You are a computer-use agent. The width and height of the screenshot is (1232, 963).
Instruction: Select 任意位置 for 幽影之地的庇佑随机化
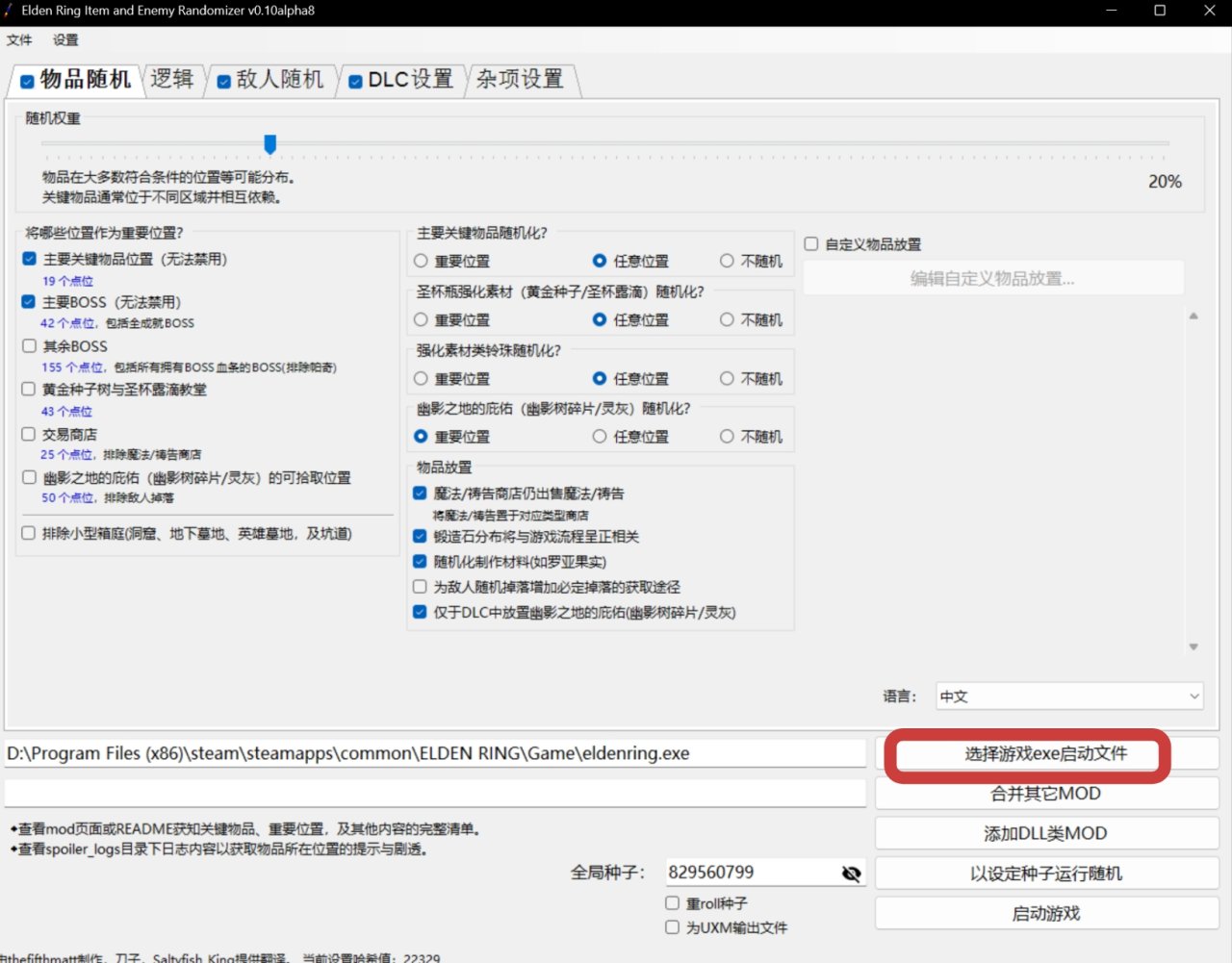[x=600, y=437]
